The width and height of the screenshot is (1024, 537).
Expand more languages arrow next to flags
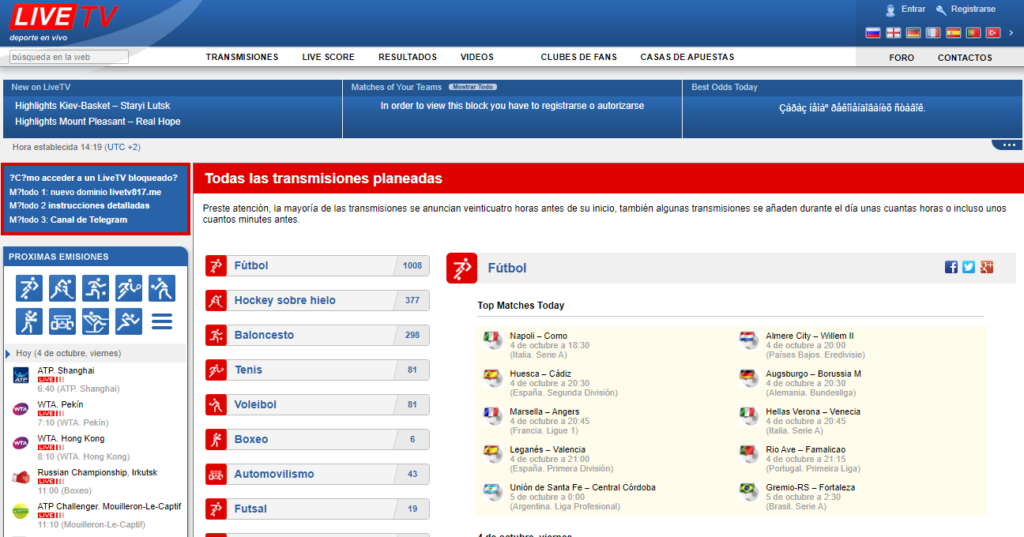point(1011,33)
